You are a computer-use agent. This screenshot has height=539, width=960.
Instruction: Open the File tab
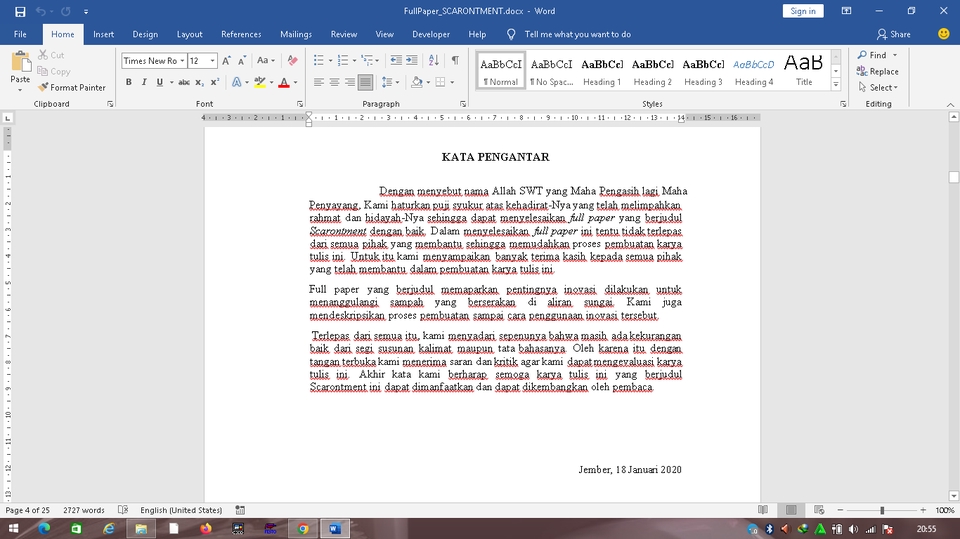click(20, 34)
